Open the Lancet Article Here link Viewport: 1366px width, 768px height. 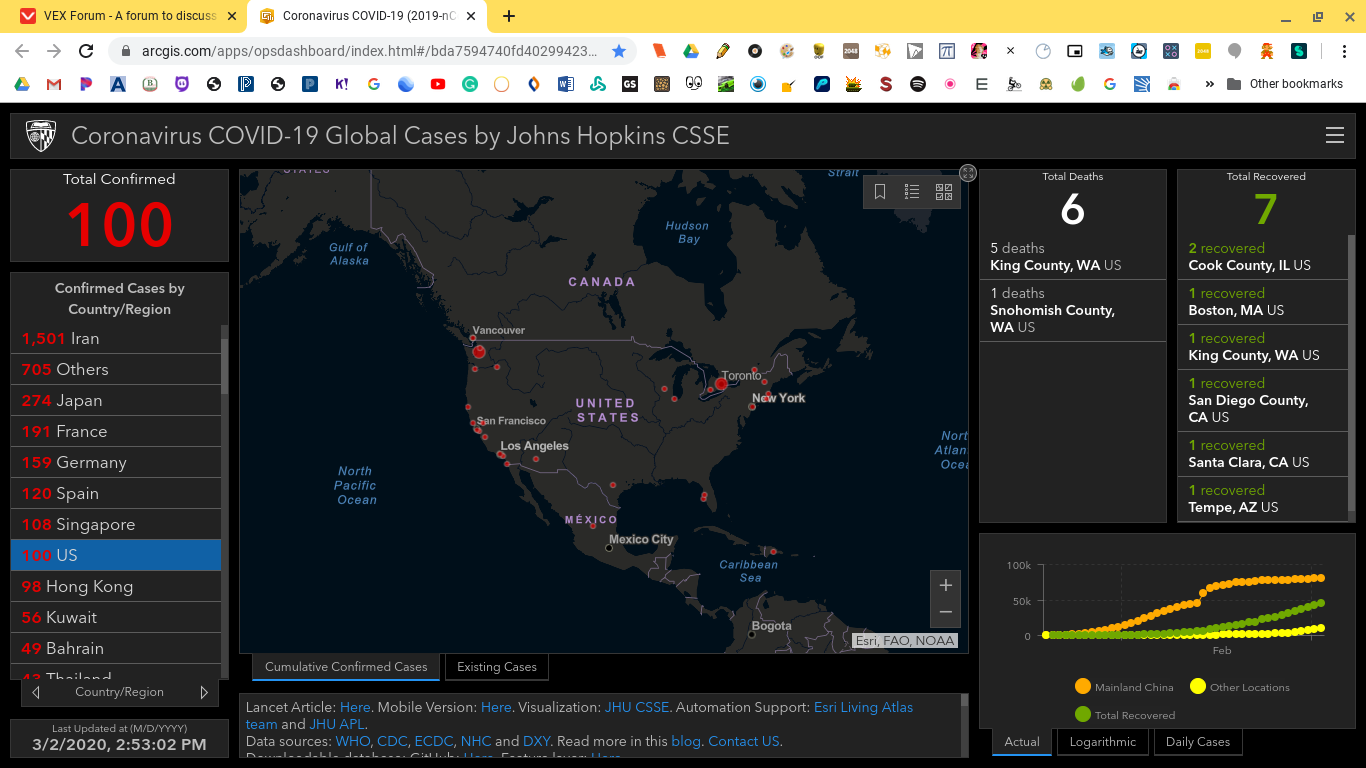355,707
